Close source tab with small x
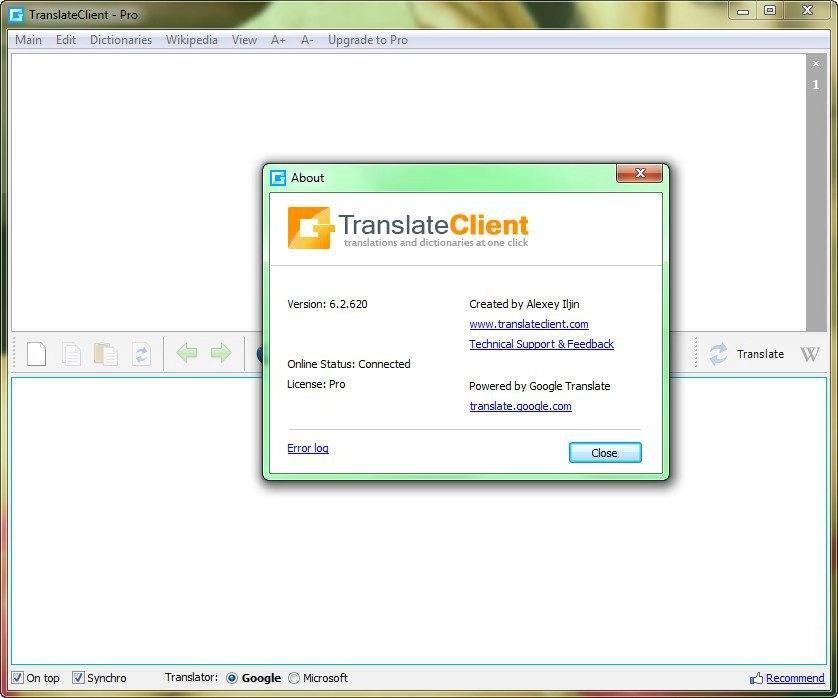838x698 pixels. (816, 64)
